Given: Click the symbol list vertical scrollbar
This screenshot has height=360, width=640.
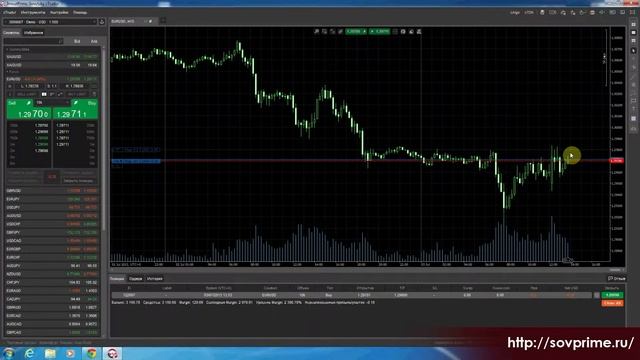Looking at the screenshot, I should coord(103,139).
